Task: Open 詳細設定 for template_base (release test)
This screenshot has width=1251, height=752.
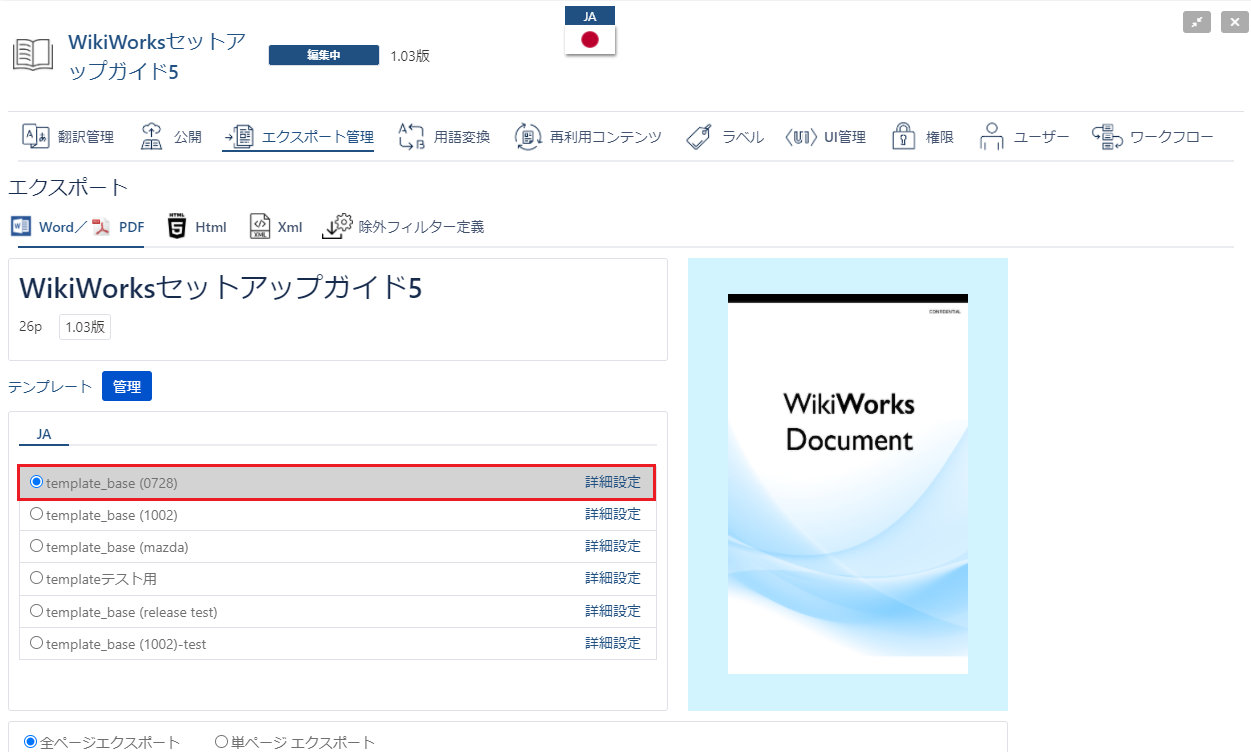Action: pos(612,611)
